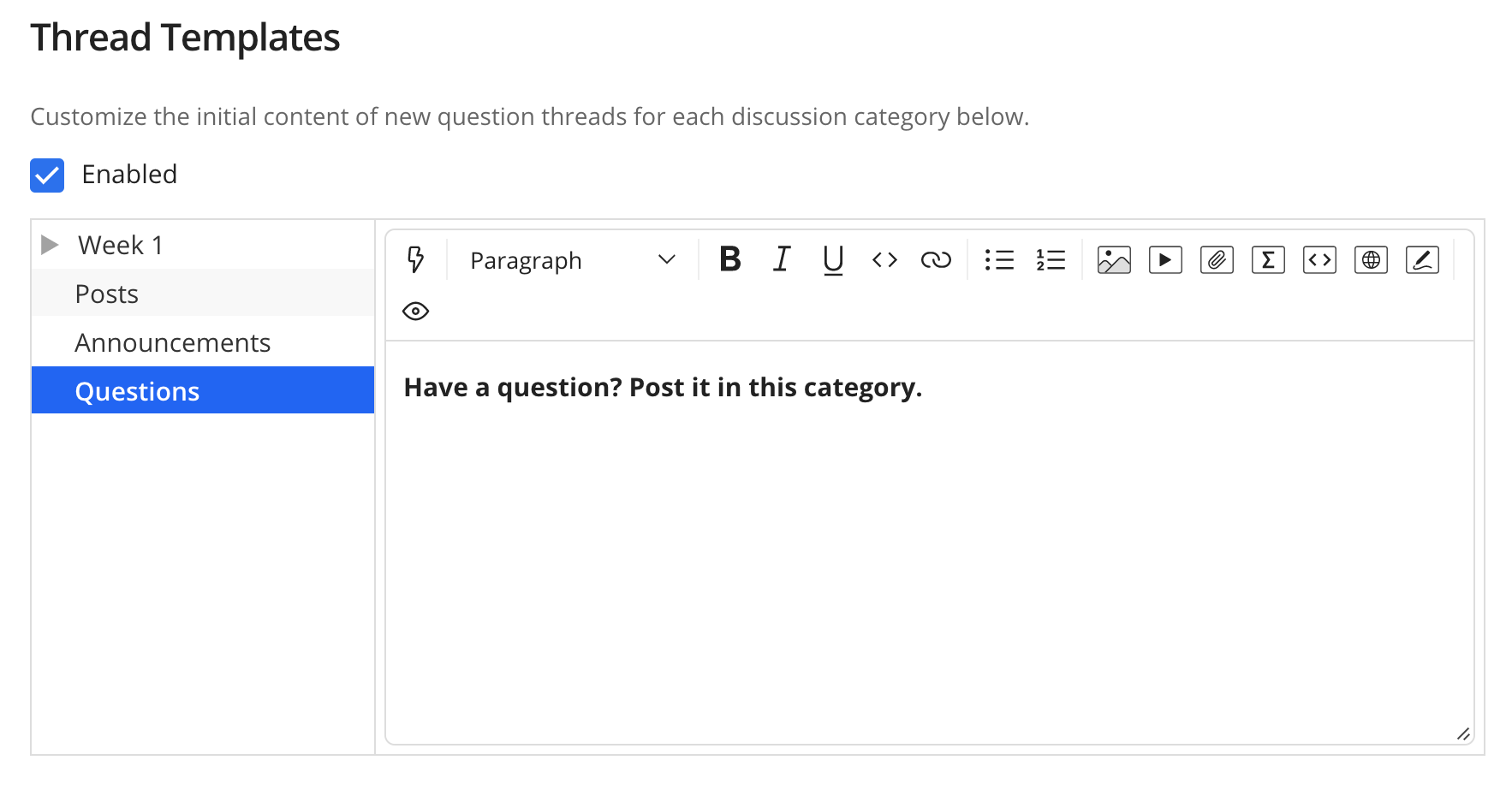The width and height of the screenshot is (1512, 796).
Task: Expand the Week 1 category
Action: coord(51,245)
